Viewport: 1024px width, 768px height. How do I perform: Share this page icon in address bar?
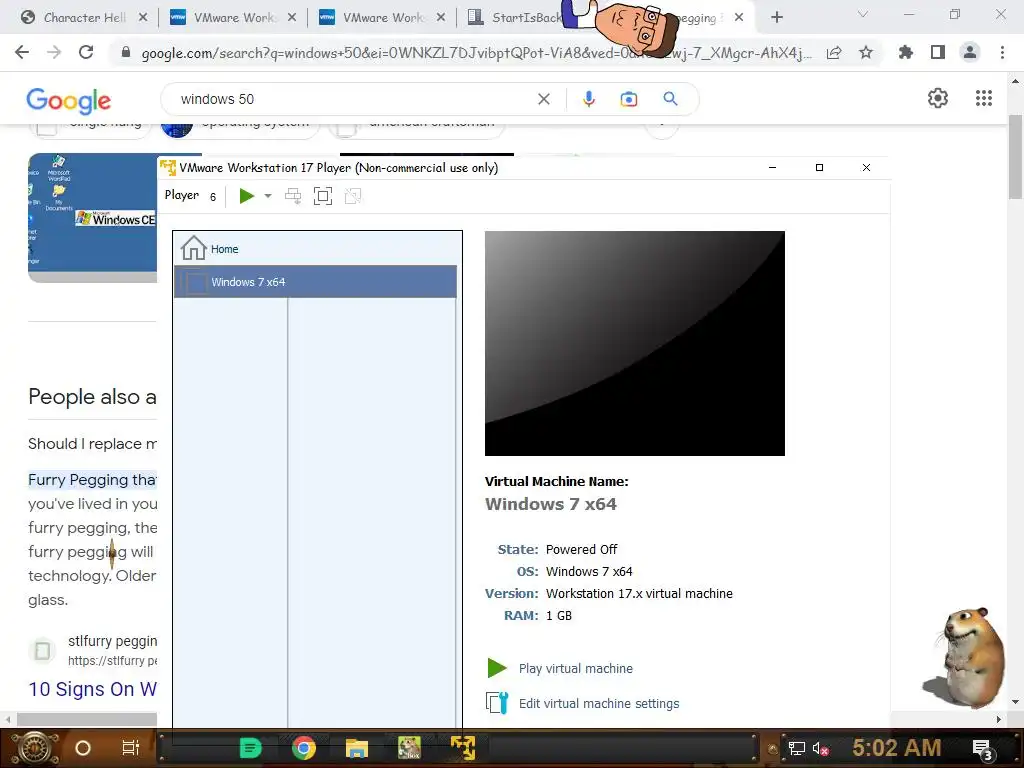(x=834, y=53)
